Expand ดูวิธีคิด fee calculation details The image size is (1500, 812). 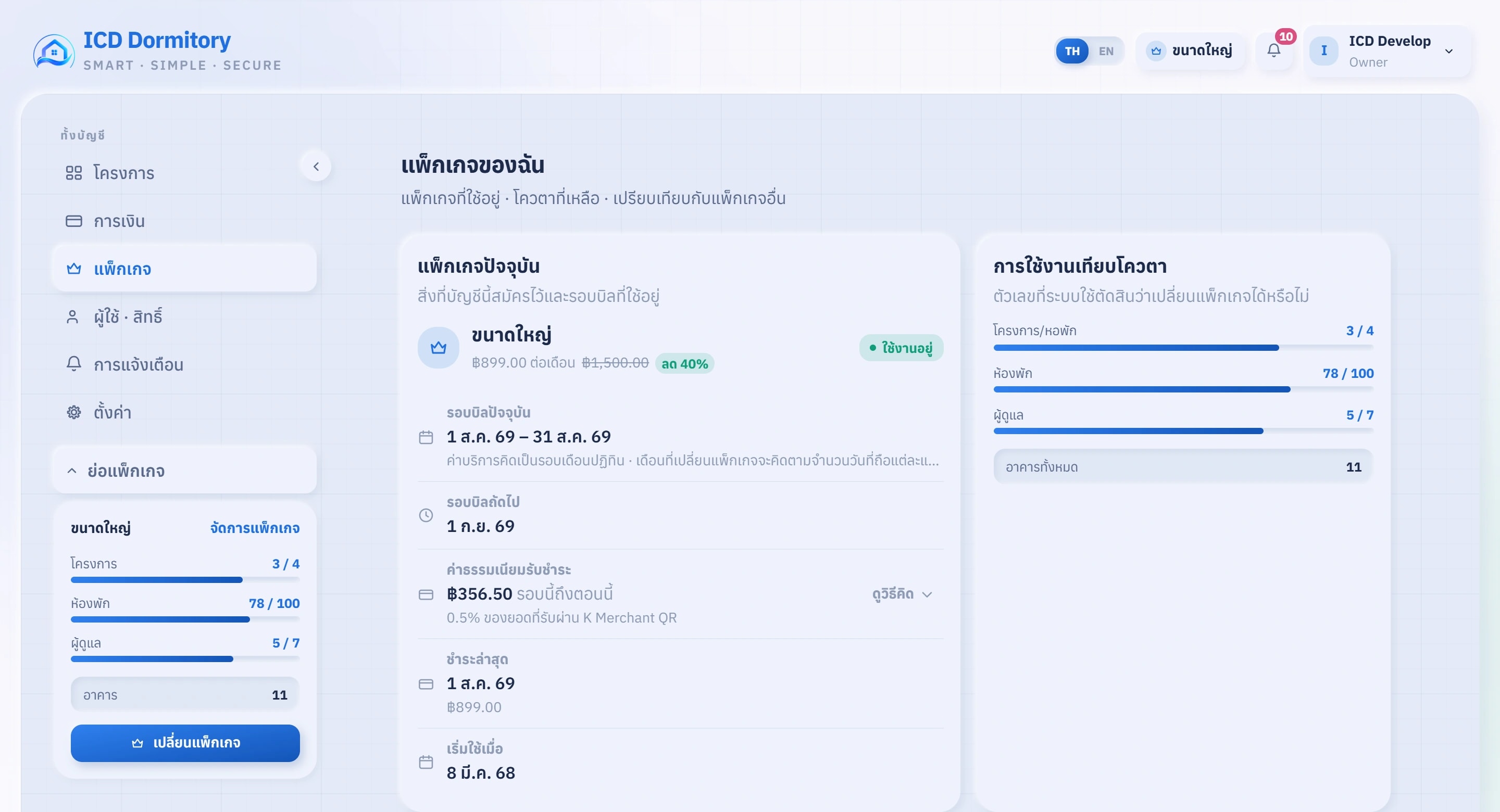903,594
